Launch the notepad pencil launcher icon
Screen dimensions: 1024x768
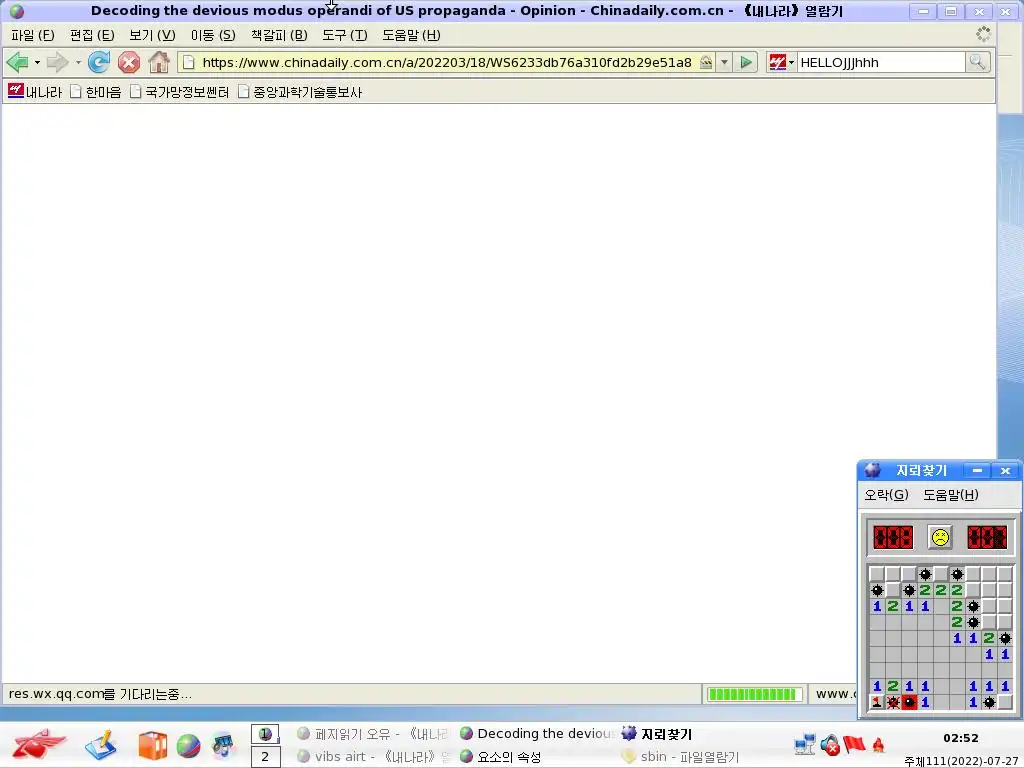101,745
